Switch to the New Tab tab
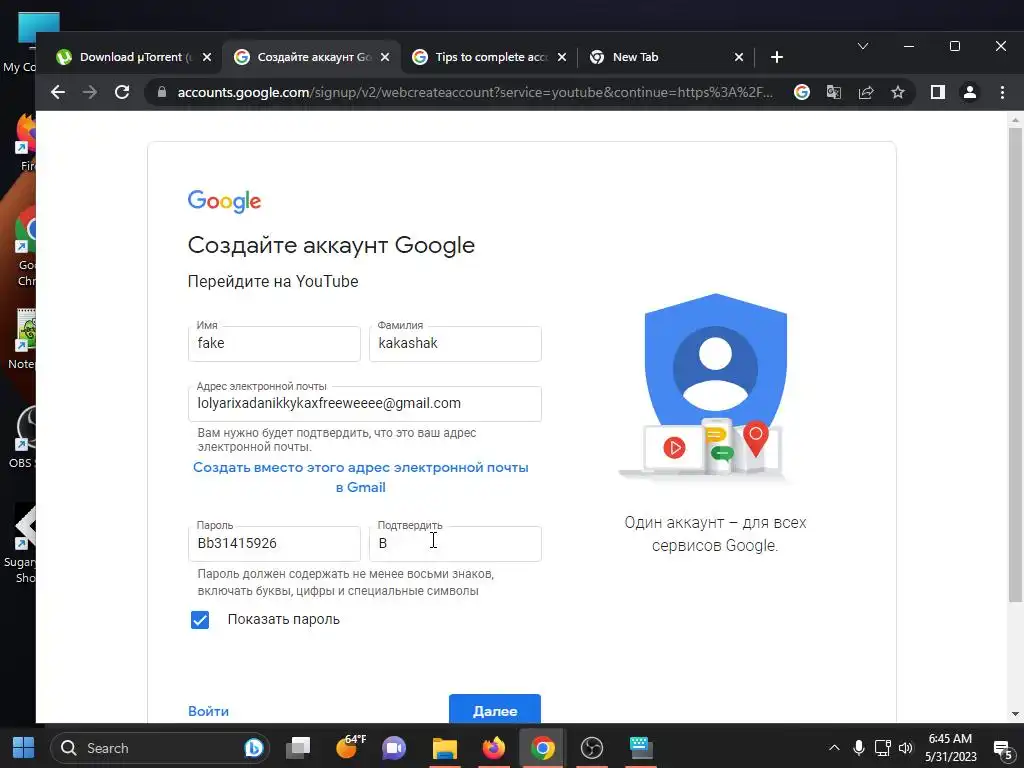The width and height of the screenshot is (1024, 768). [x=666, y=57]
